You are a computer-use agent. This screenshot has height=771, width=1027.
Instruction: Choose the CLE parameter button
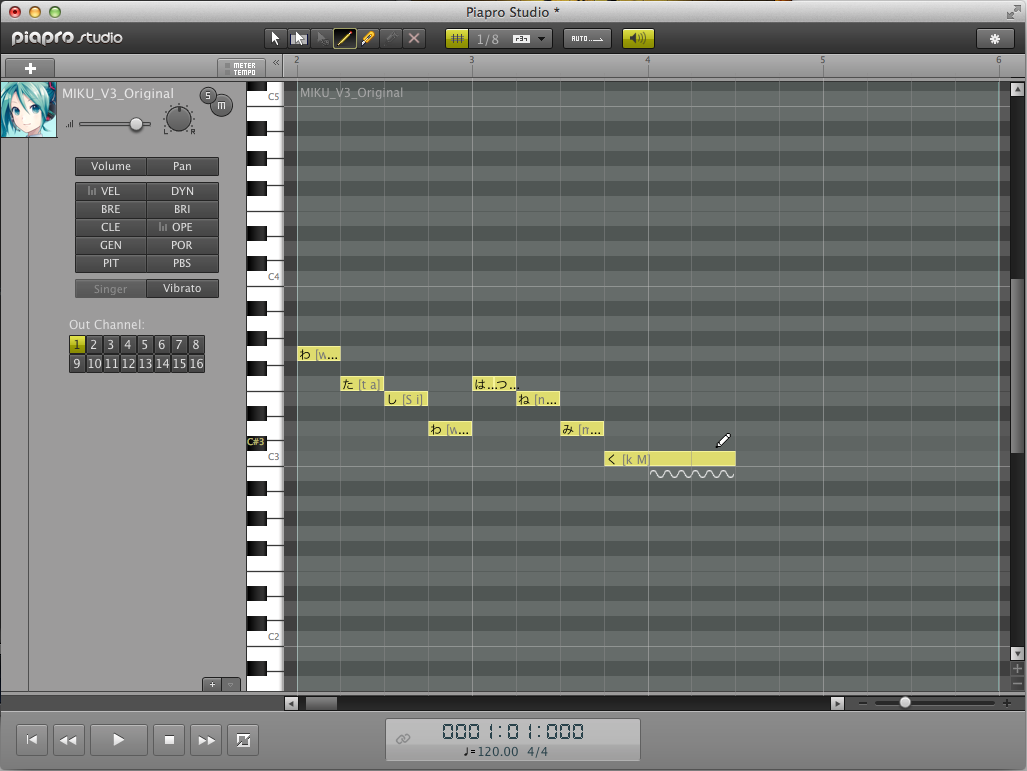coord(111,227)
